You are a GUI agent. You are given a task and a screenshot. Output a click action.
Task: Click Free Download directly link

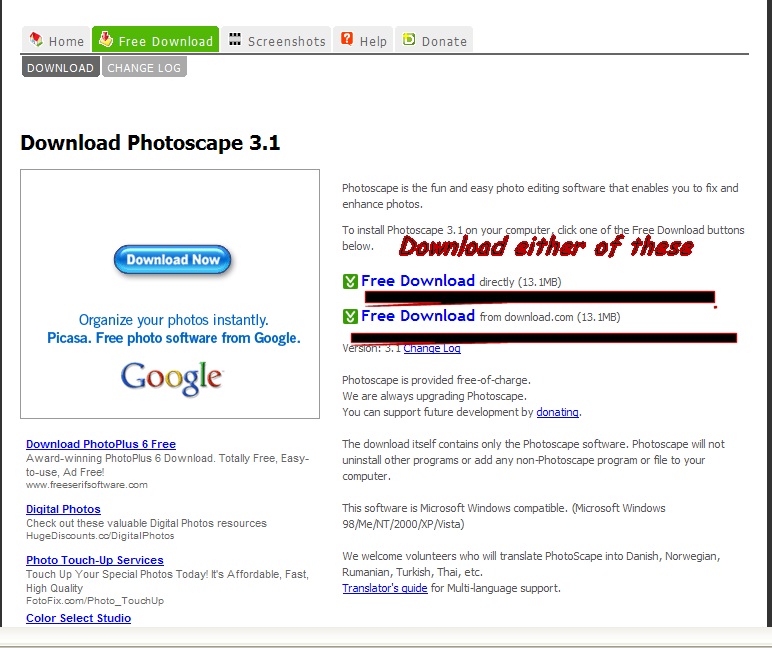click(x=418, y=281)
